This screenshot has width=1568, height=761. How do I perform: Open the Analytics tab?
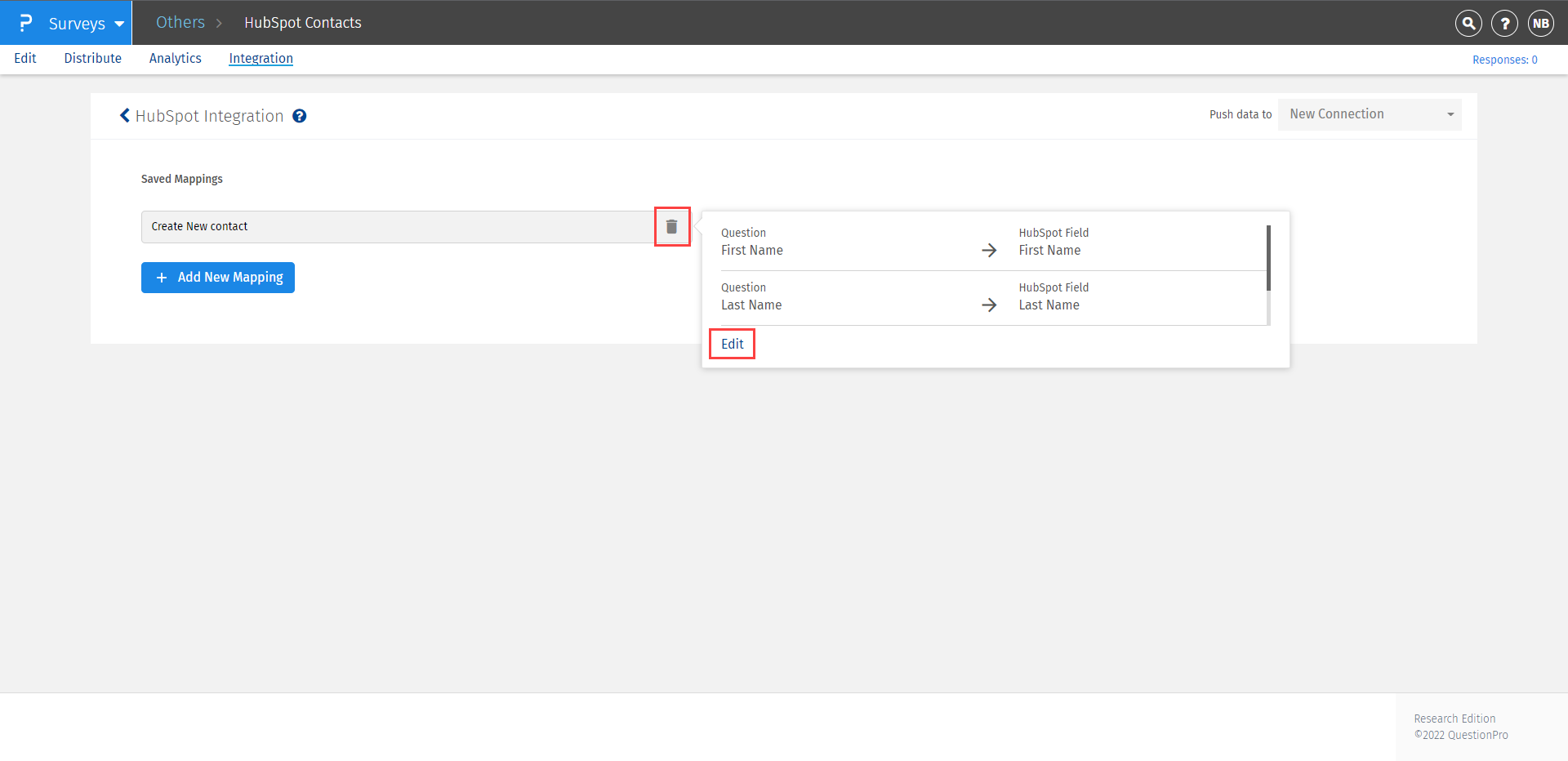(176, 58)
